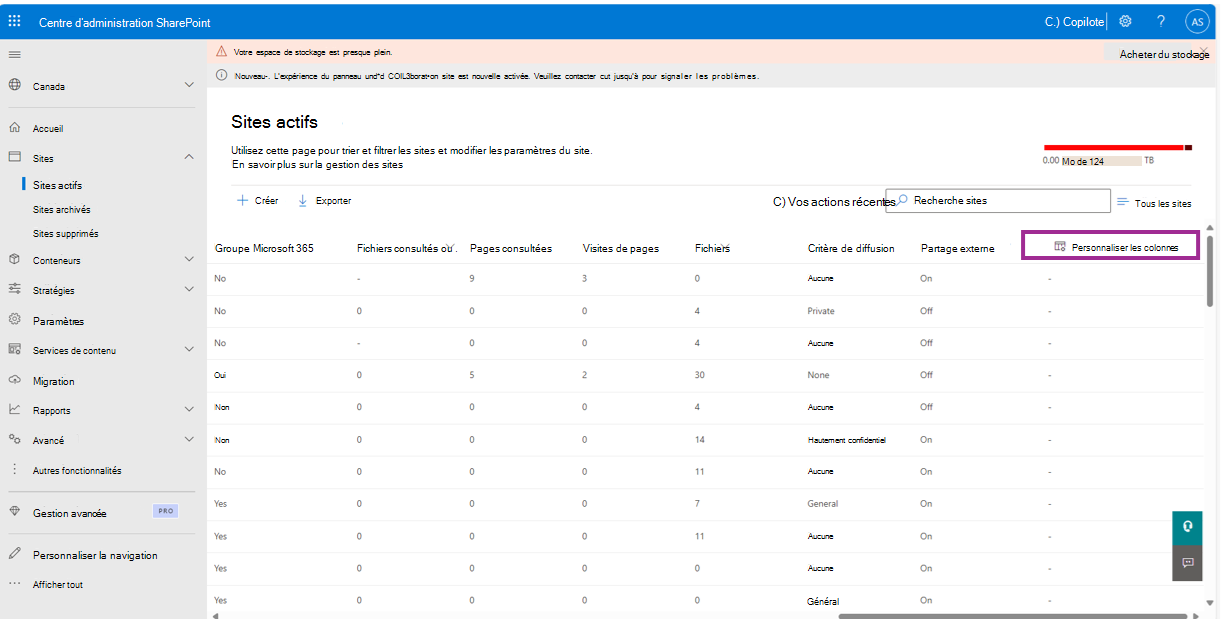Click the plus icon for Créer
The width and height of the screenshot is (1224, 639).
[242, 200]
